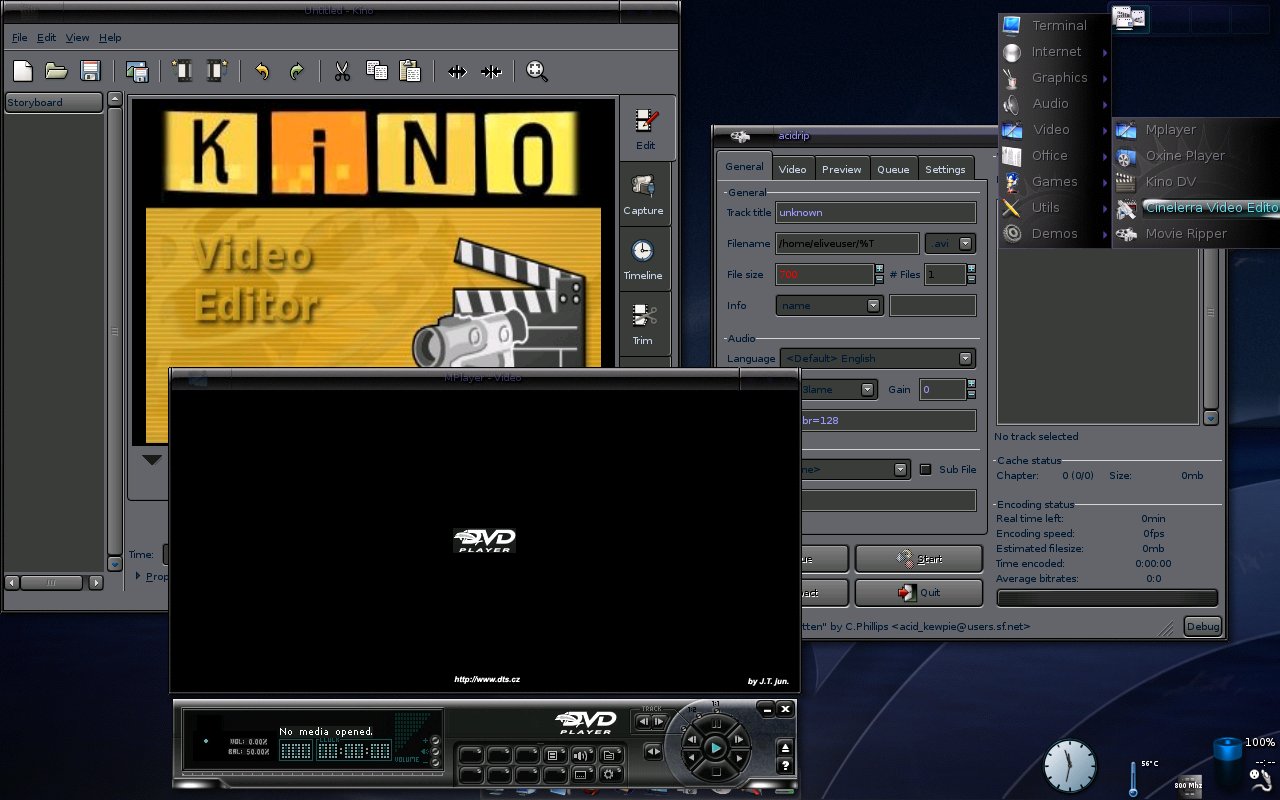1280x800 pixels.
Task: Click the Save floppy icon in Kino toolbar
Action: [90, 71]
